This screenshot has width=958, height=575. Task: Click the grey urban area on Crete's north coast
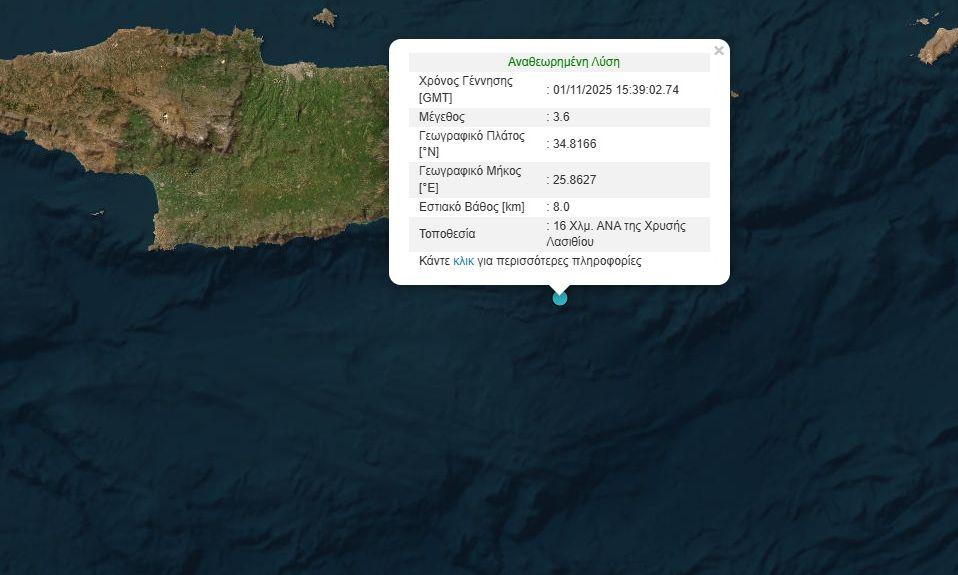tap(299, 72)
